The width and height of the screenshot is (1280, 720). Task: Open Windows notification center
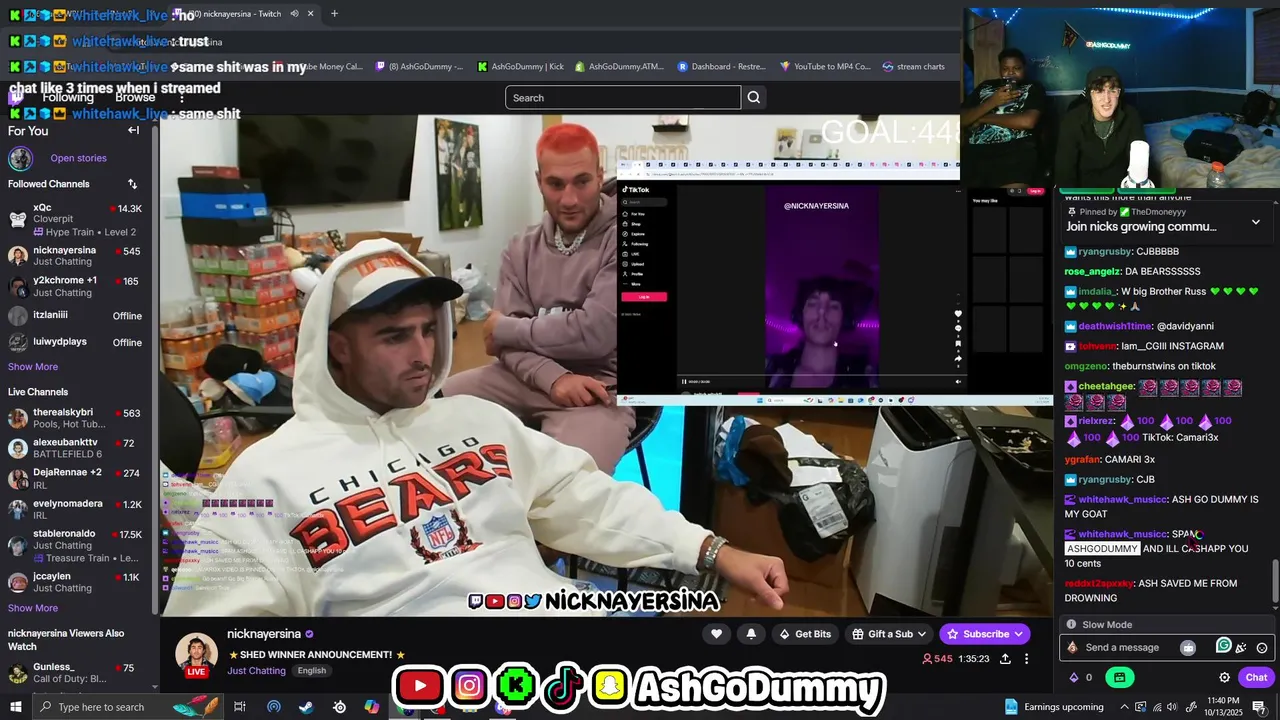point(1258,707)
